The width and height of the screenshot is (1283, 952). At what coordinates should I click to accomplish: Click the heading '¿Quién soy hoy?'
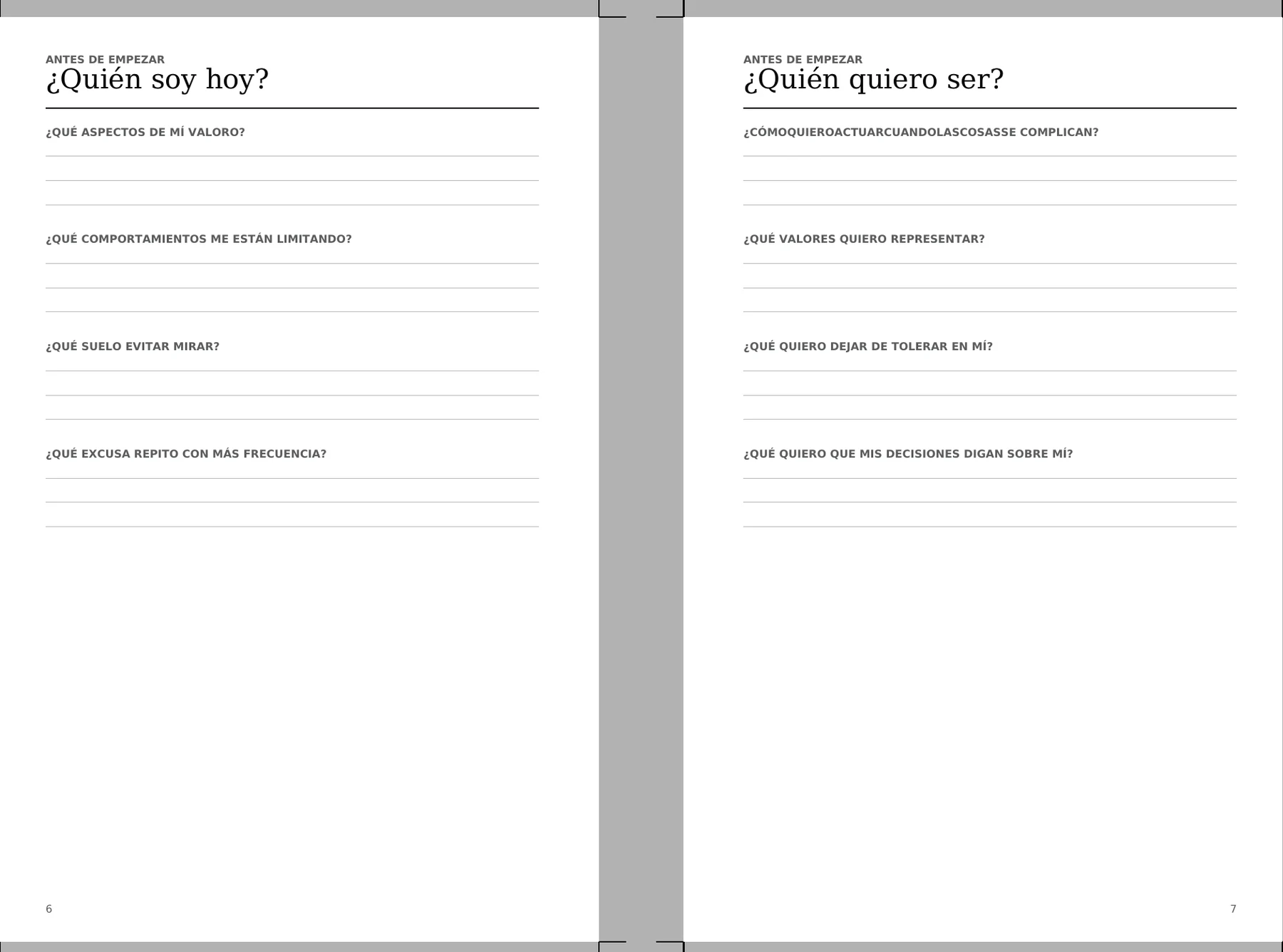coord(158,80)
